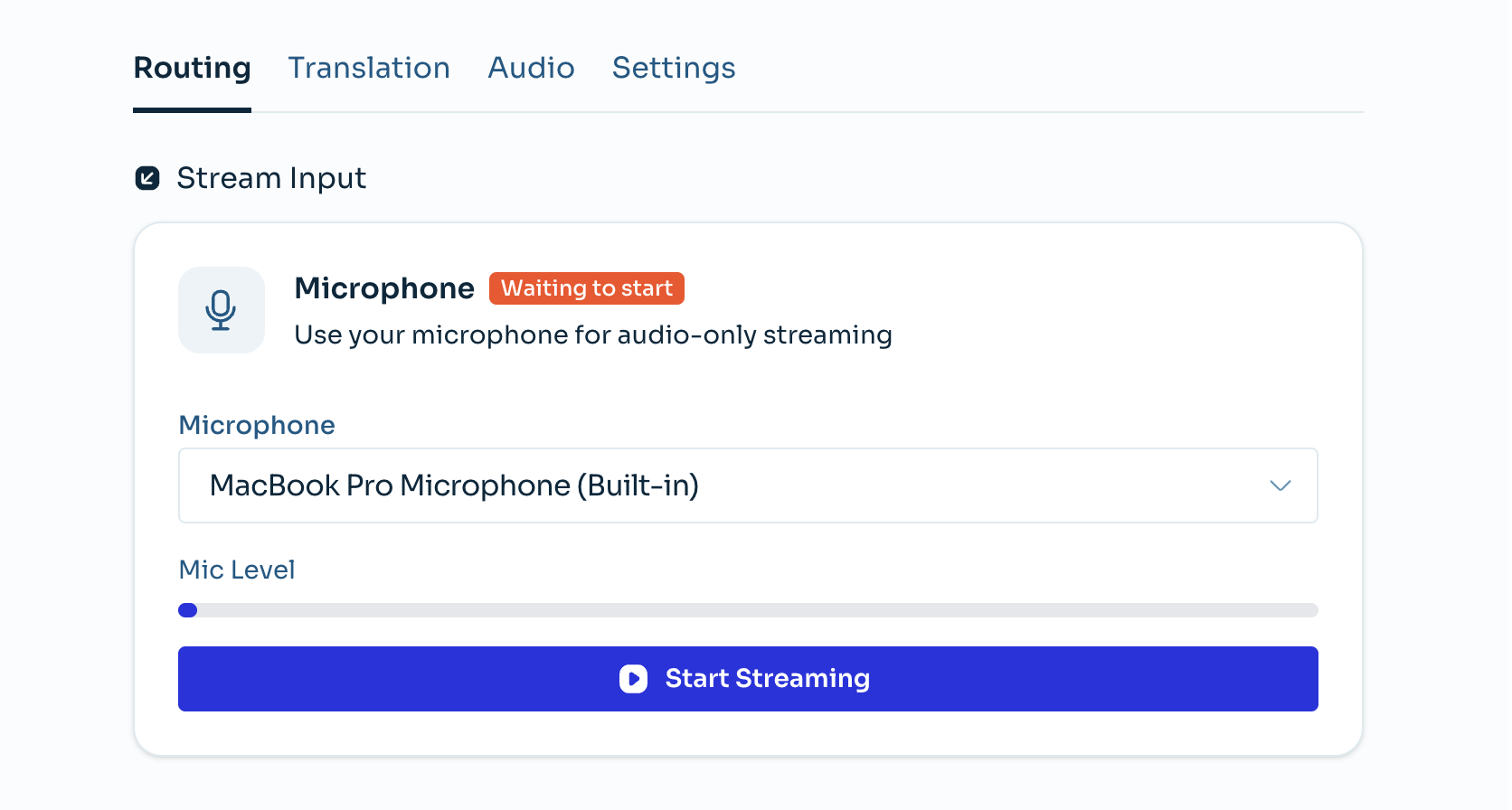Click the chevron arrow in microphone selector
Image resolution: width=1512 pixels, height=810 pixels.
click(1280, 485)
